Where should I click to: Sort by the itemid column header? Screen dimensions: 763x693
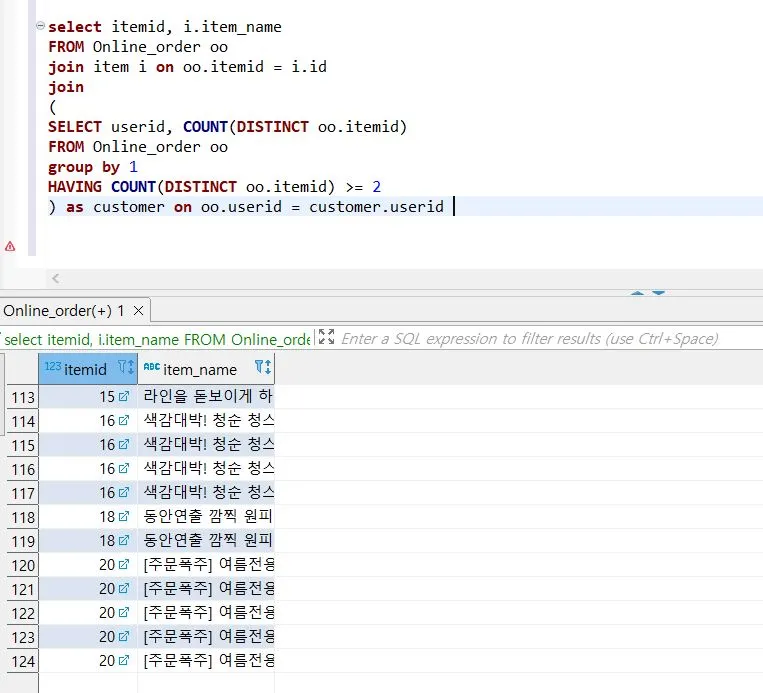coord(85,369)
